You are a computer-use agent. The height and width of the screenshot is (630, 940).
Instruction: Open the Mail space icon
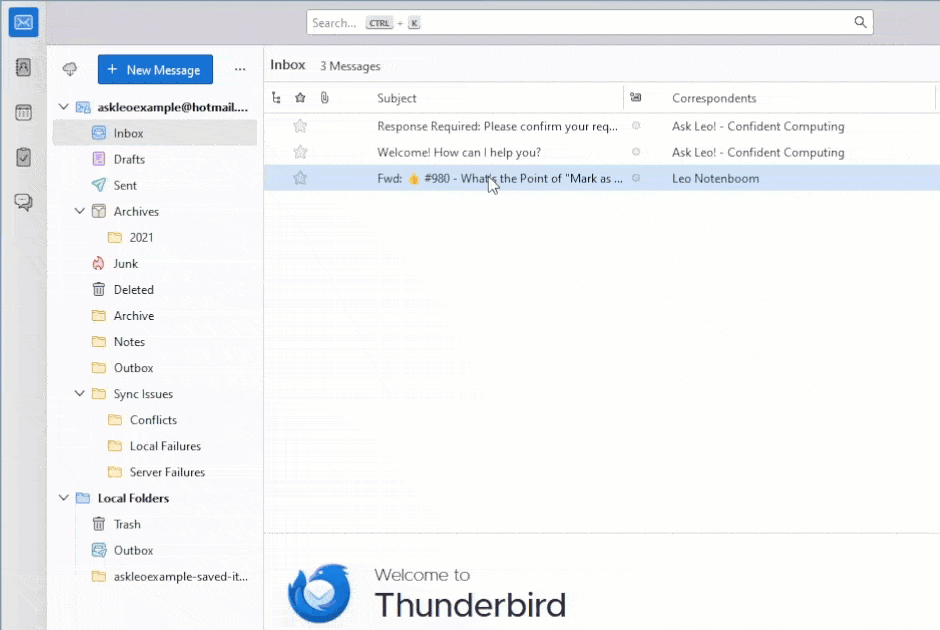coord(23,23)
